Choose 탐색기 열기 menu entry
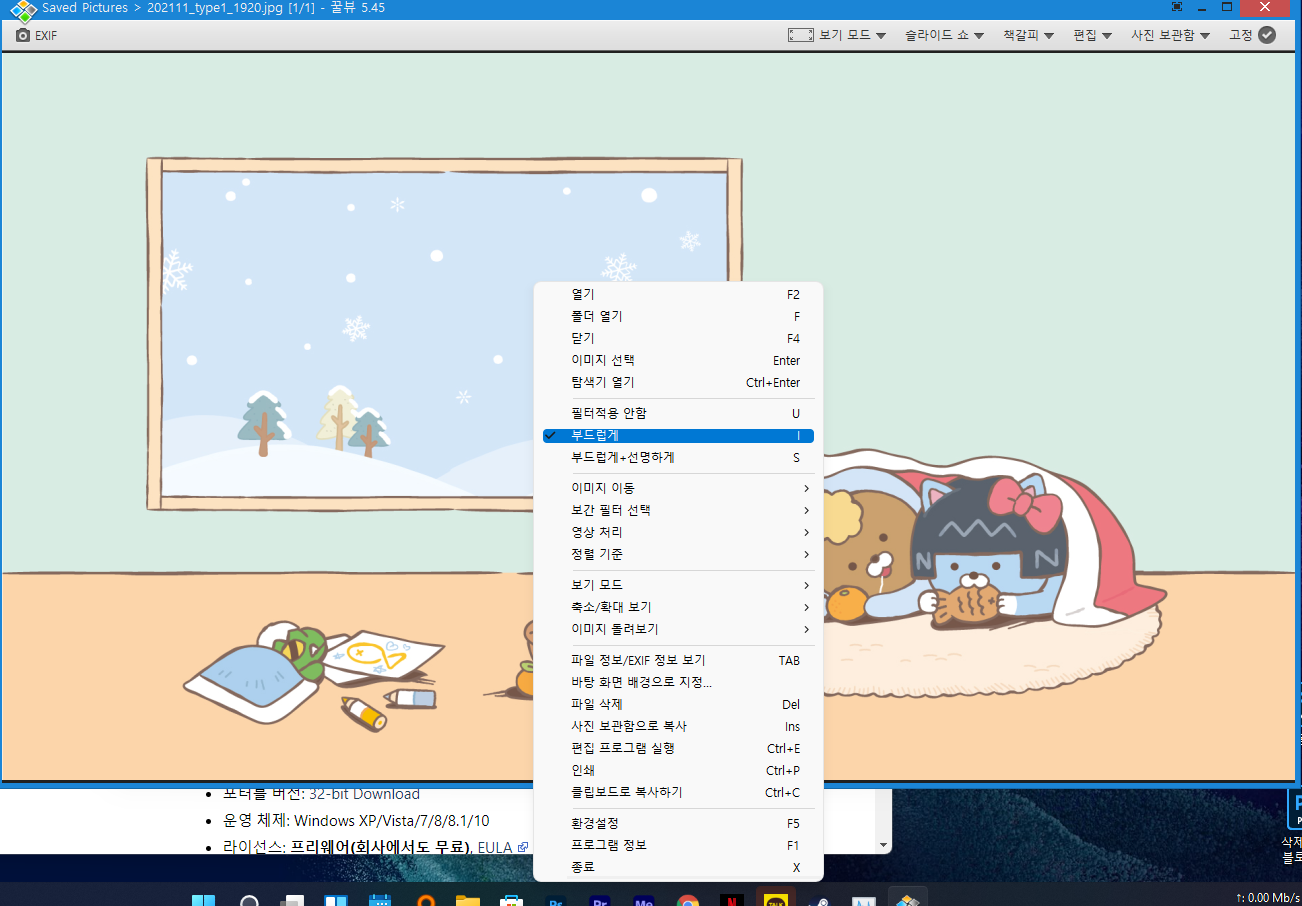The image size is (1302, 906). 679,382
